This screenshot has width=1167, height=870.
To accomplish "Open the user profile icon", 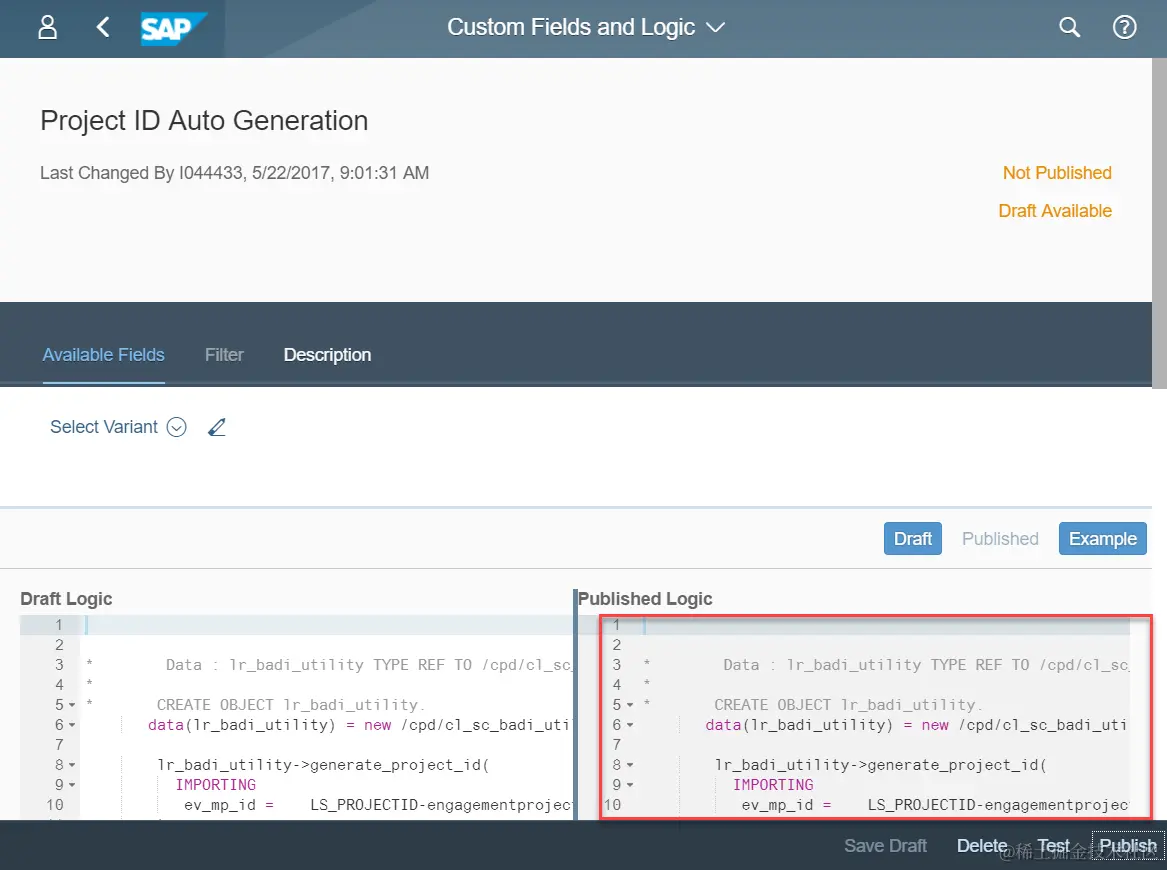I will click(x=46, y=27).
